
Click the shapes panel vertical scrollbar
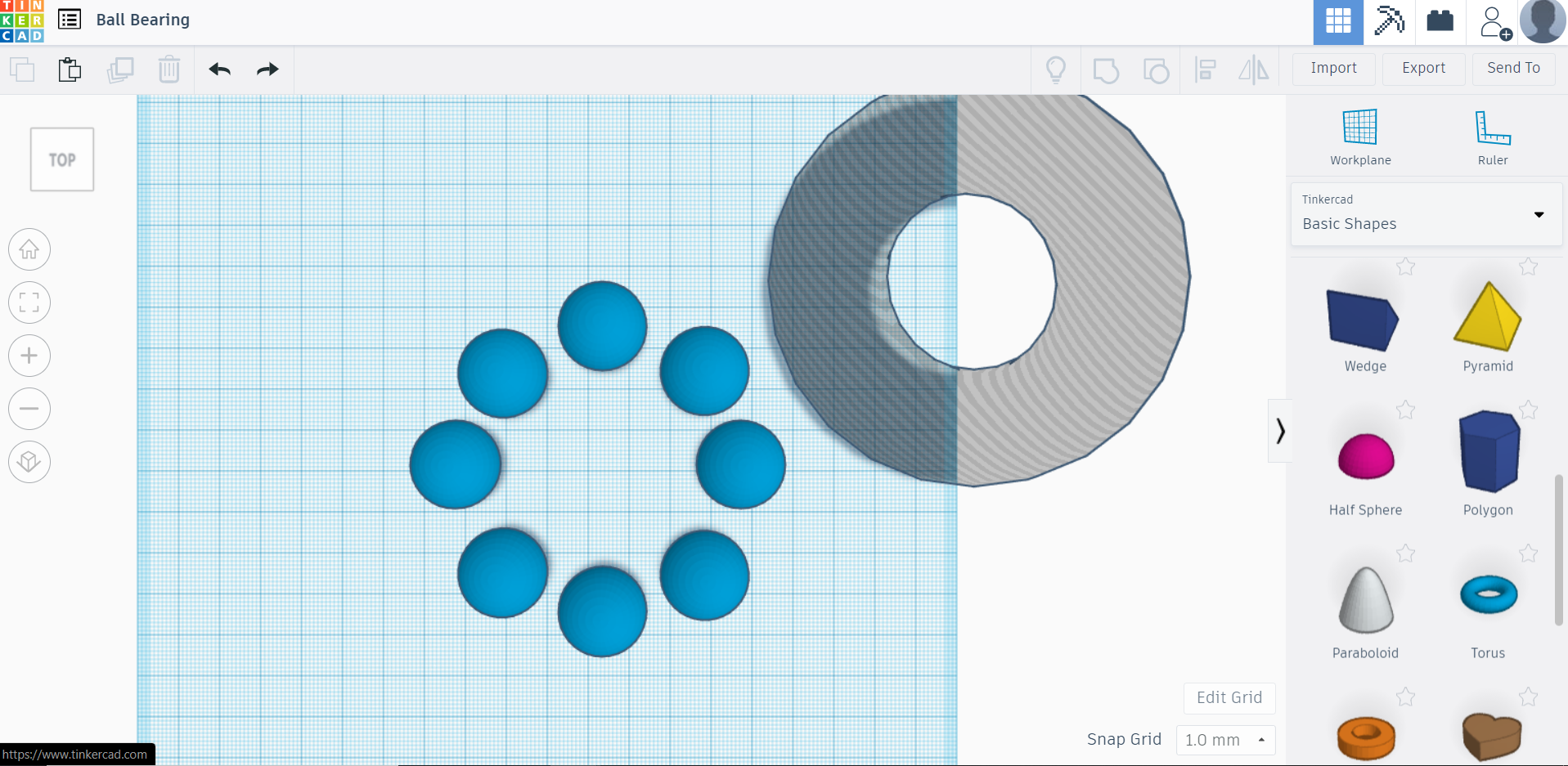tap(1559, 550)
